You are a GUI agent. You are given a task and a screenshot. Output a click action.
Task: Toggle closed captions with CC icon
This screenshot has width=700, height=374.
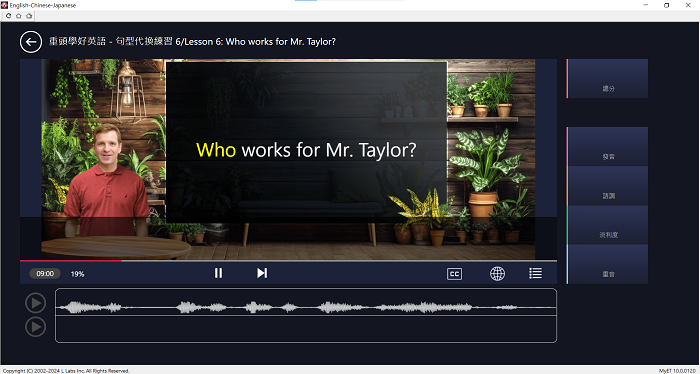point(454,274)
